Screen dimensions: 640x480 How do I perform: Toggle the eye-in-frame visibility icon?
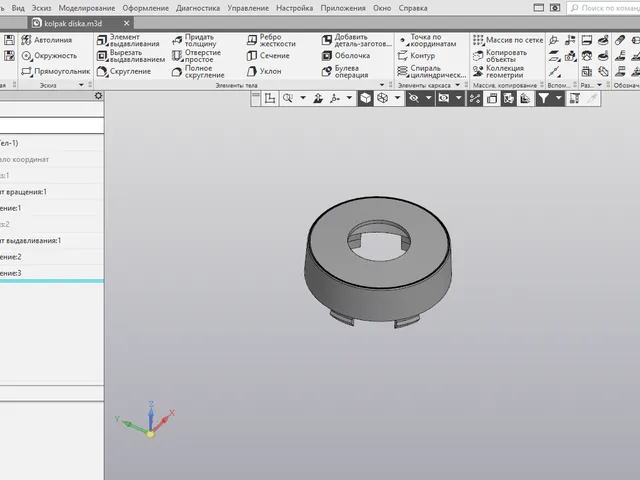tap(444, 98)
